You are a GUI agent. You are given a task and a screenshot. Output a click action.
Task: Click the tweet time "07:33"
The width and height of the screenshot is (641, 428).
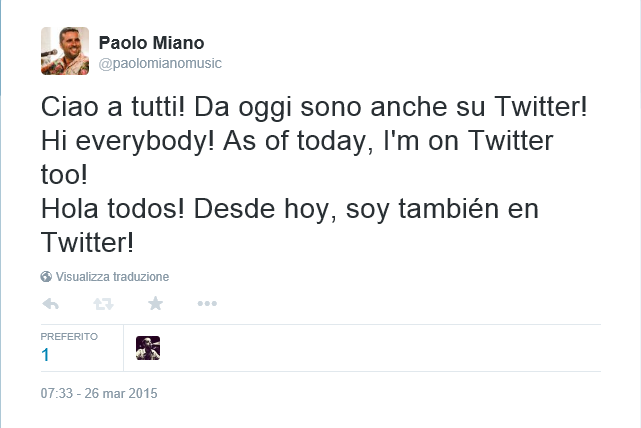[x=56, y=394]
